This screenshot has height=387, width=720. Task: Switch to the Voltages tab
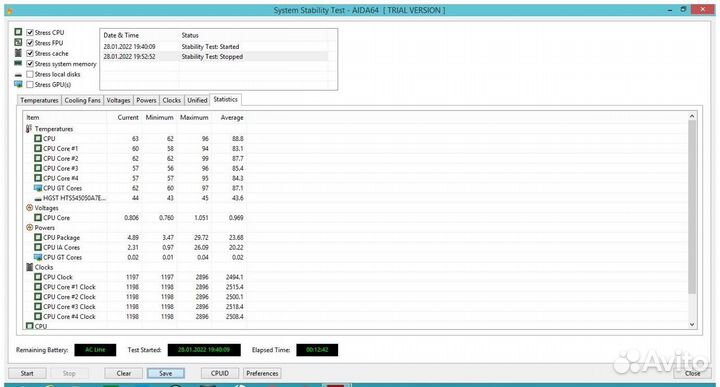click(118, 100)
